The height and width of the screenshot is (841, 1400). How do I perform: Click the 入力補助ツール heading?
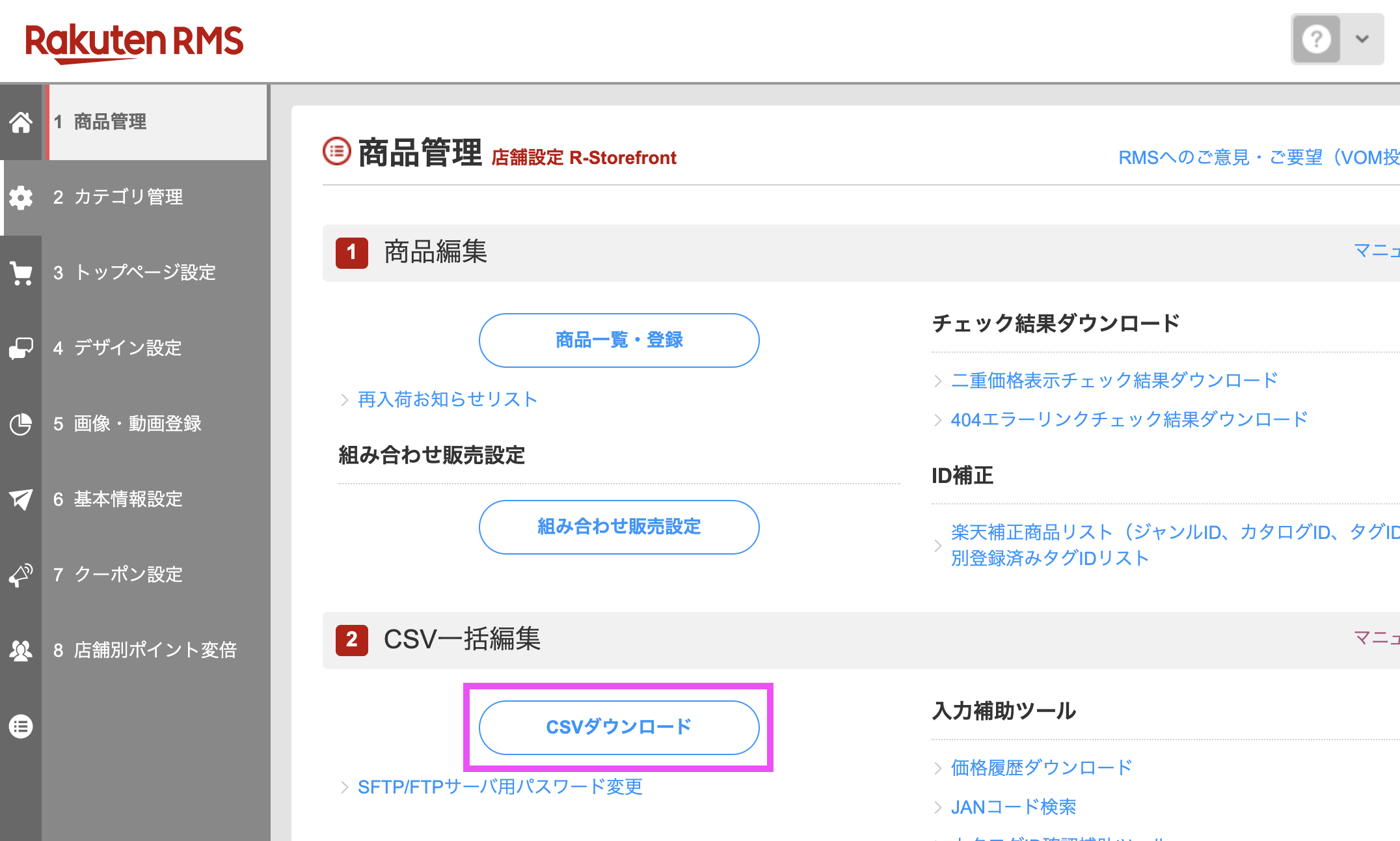(x=1004, y=711)
